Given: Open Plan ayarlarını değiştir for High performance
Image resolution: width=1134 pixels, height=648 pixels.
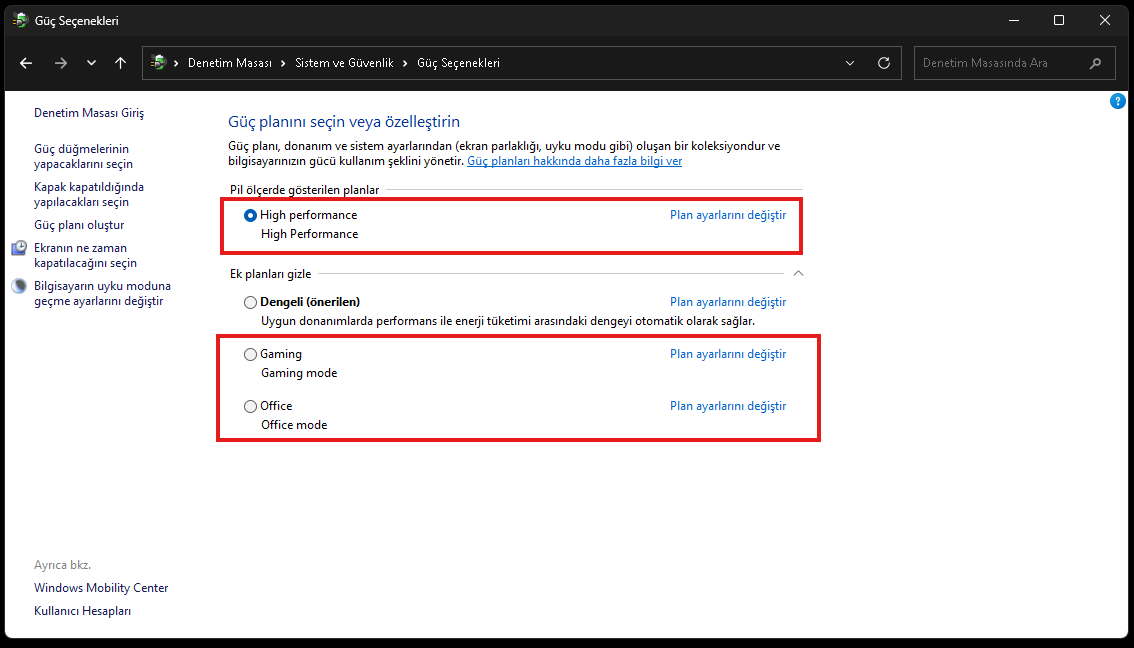Looking at the screenshot, I should [x=728, y=215].
